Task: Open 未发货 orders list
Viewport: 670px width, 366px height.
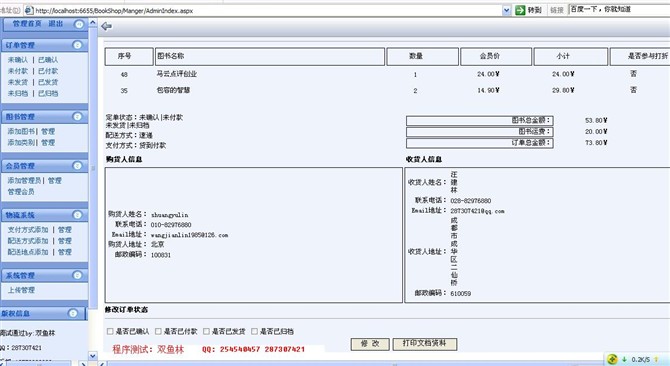Action: pos(18,82)
